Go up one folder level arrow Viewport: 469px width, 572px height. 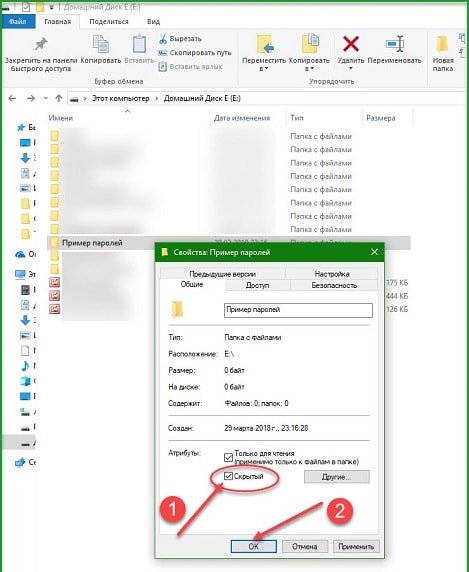click(59, 98)
